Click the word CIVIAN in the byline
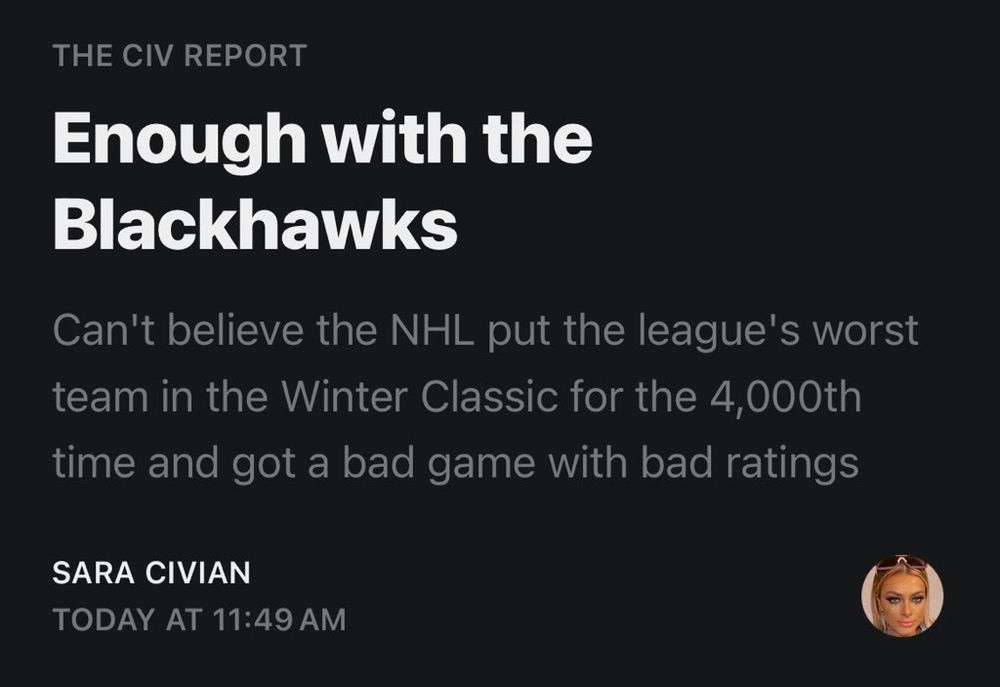 click(x=198, y=573)
